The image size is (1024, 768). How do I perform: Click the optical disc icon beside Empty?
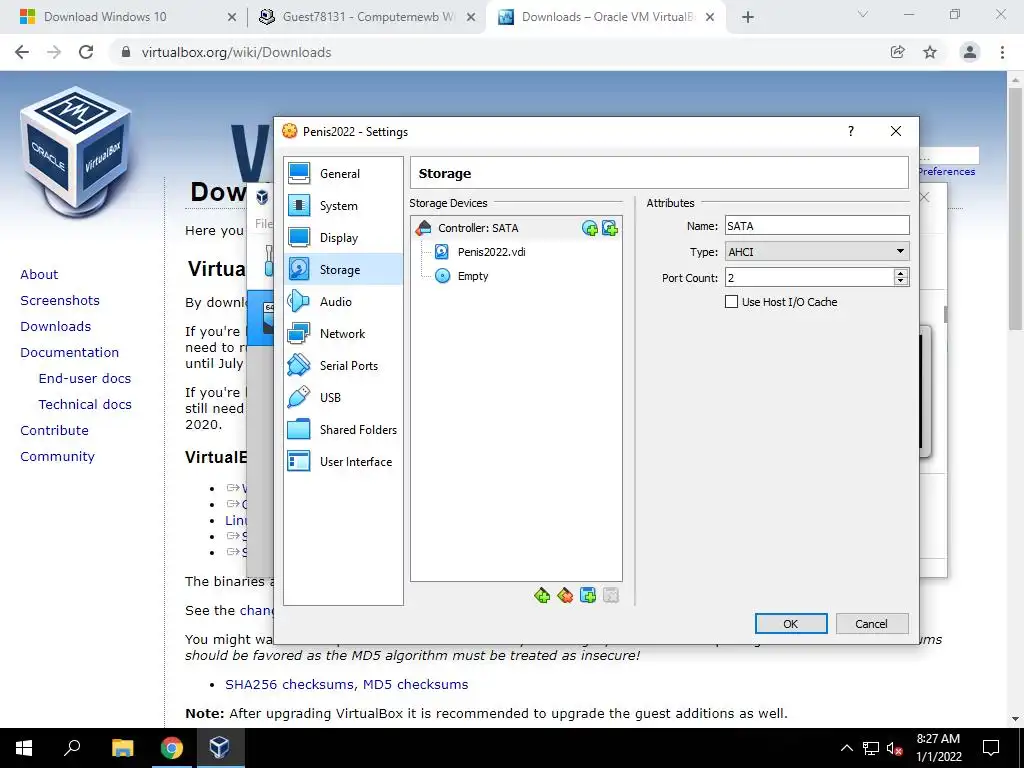443,276
